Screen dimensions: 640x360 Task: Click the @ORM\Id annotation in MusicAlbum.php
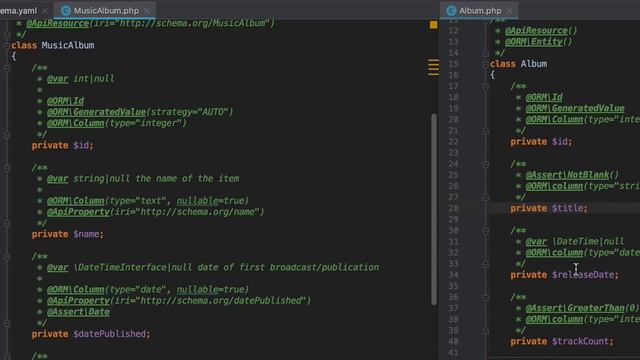pos(65,101)
